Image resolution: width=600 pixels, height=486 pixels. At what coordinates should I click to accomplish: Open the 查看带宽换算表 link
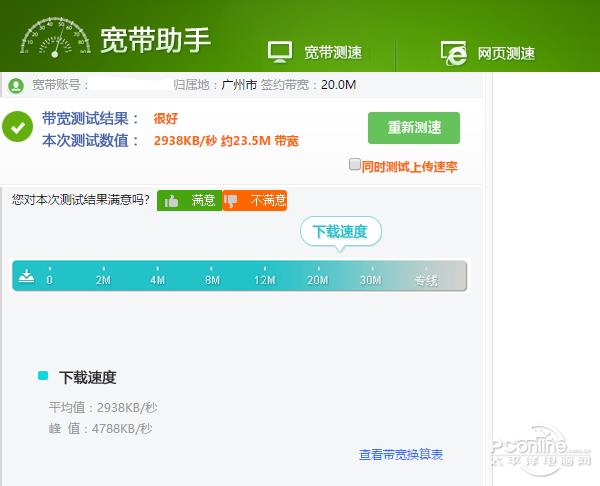(x=400, y=455)
